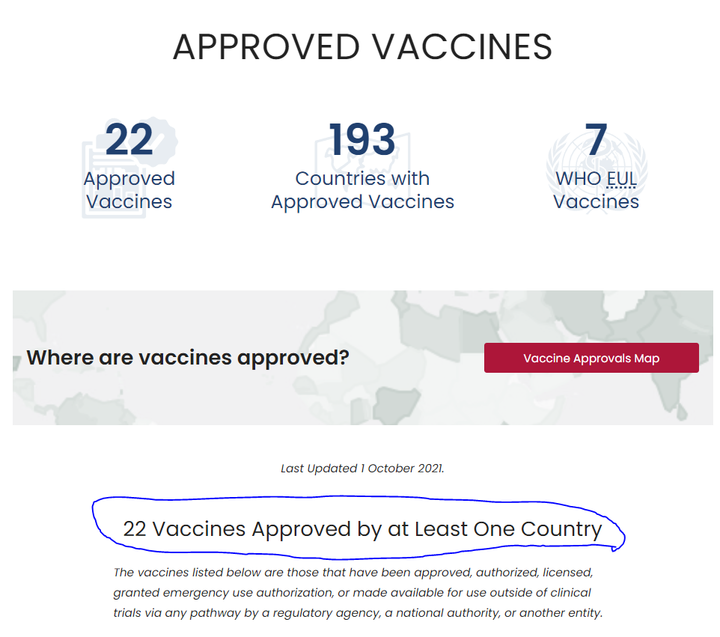Click the Vaccine Approvals Map button
The image size is (720, 637).
pyautogui.click(x=591, y=358)
